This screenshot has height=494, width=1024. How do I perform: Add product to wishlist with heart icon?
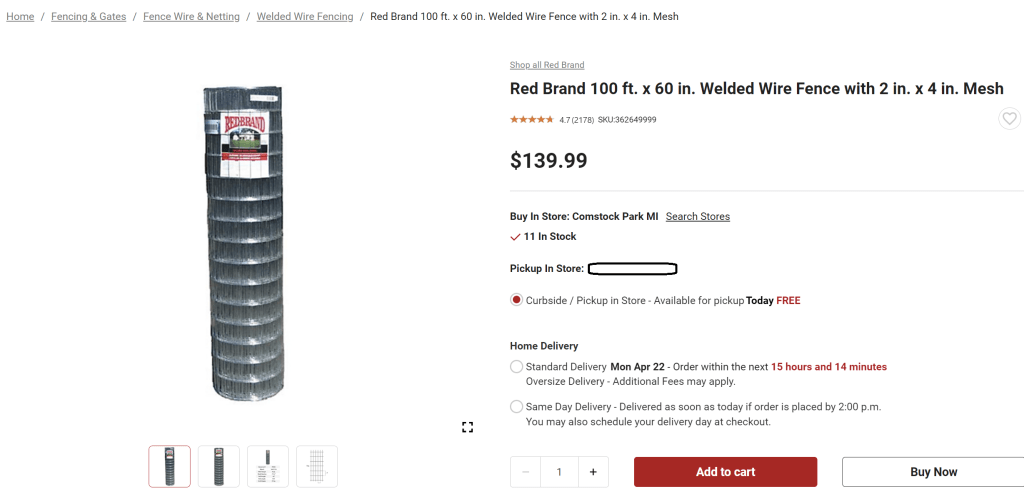click(x=1009, y=119)
